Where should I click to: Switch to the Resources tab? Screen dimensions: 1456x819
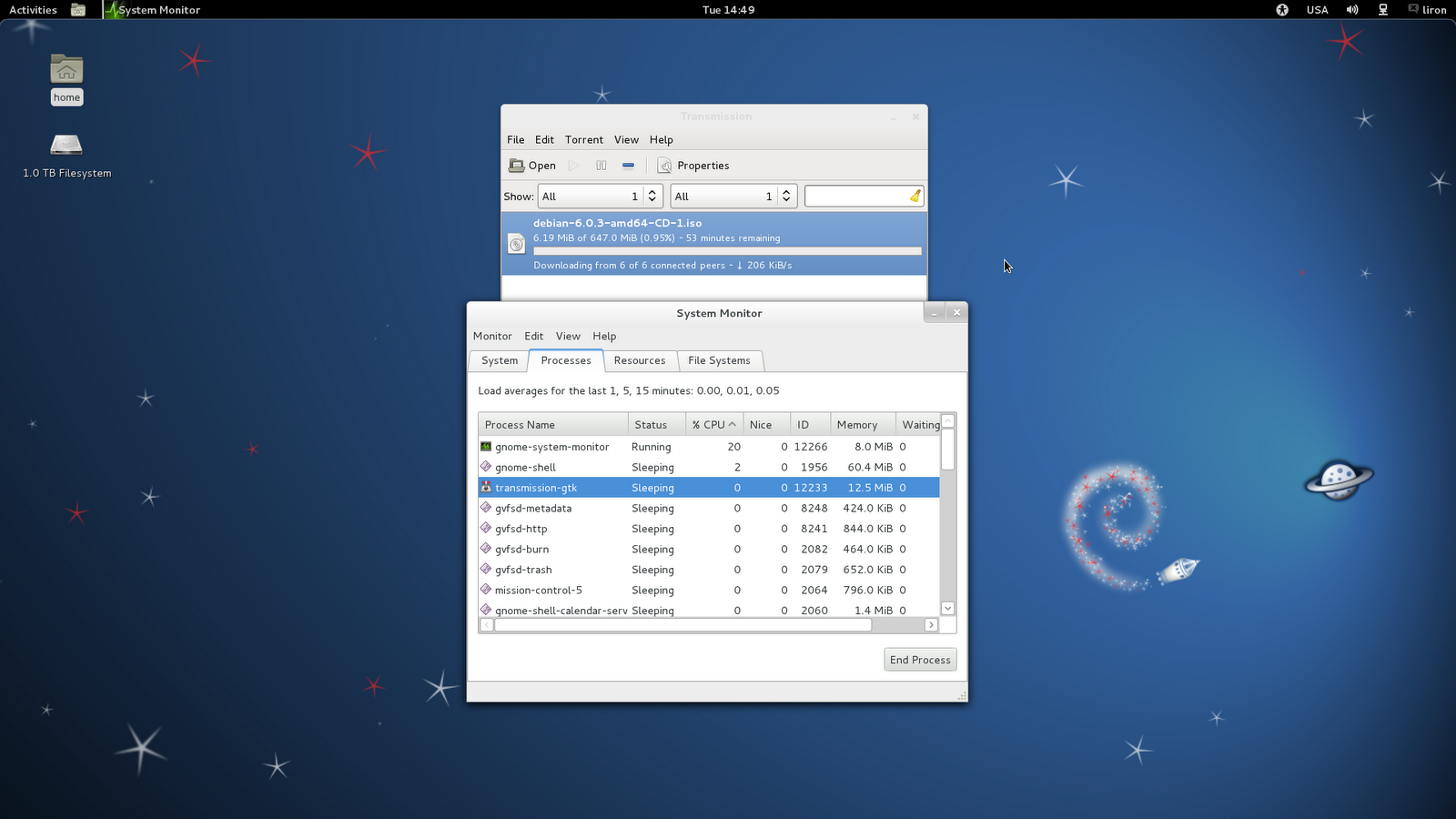[x=640, y=360]
